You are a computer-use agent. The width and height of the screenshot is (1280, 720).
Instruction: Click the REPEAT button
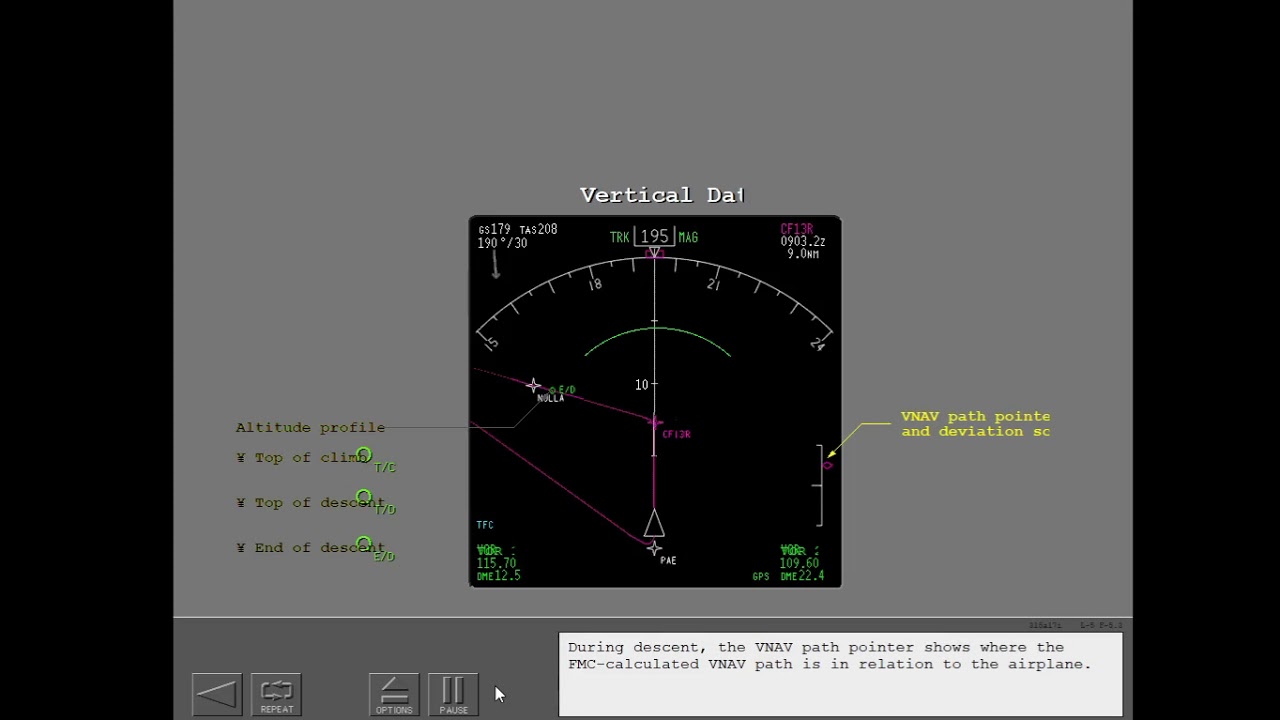click(x=276, y=694)
